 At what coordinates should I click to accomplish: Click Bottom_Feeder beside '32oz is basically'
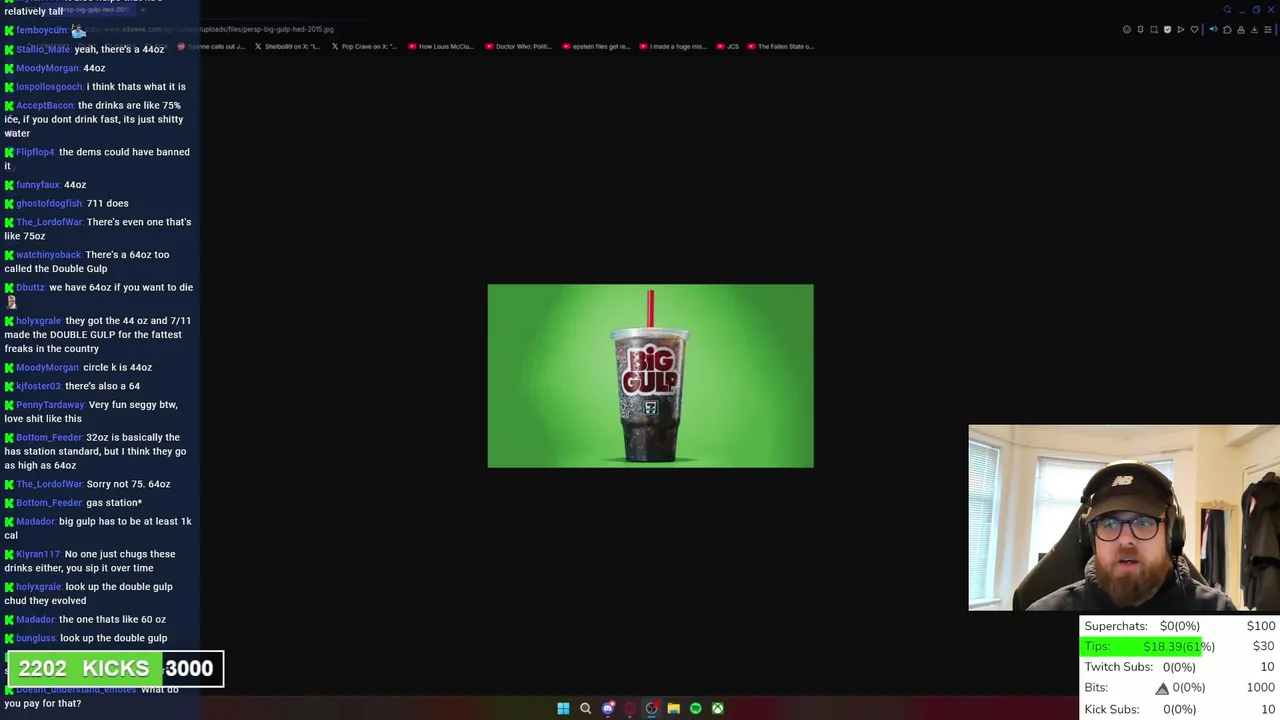49,437
